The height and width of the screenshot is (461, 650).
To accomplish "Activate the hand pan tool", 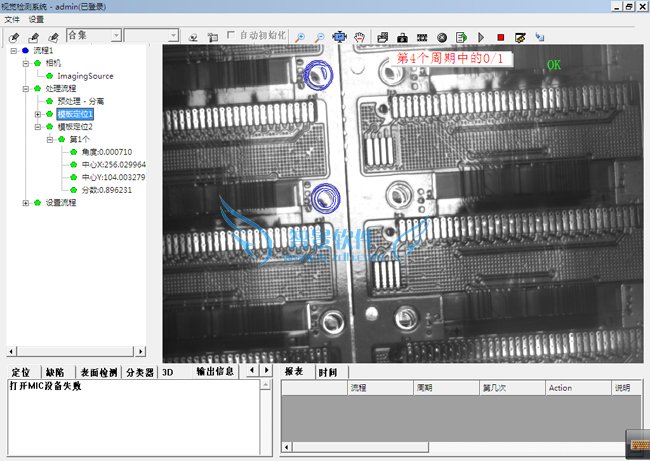I will (359, 36).
